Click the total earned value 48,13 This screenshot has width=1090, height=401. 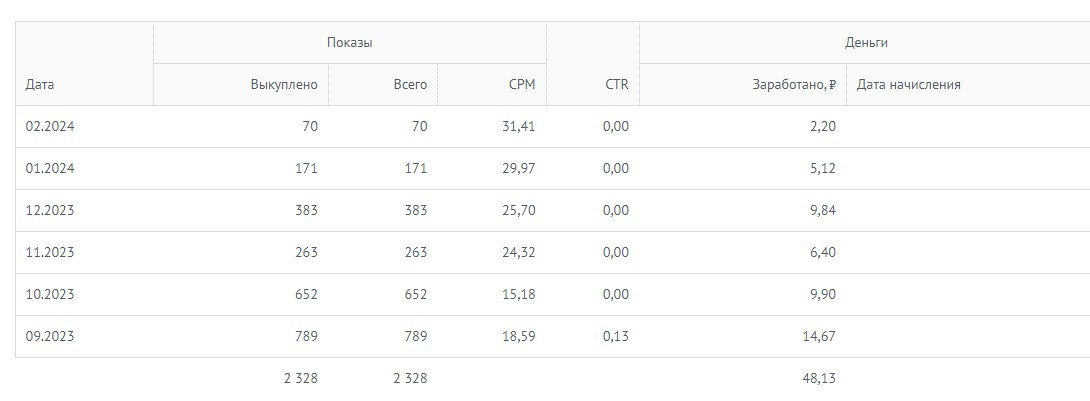click(819, 379)
